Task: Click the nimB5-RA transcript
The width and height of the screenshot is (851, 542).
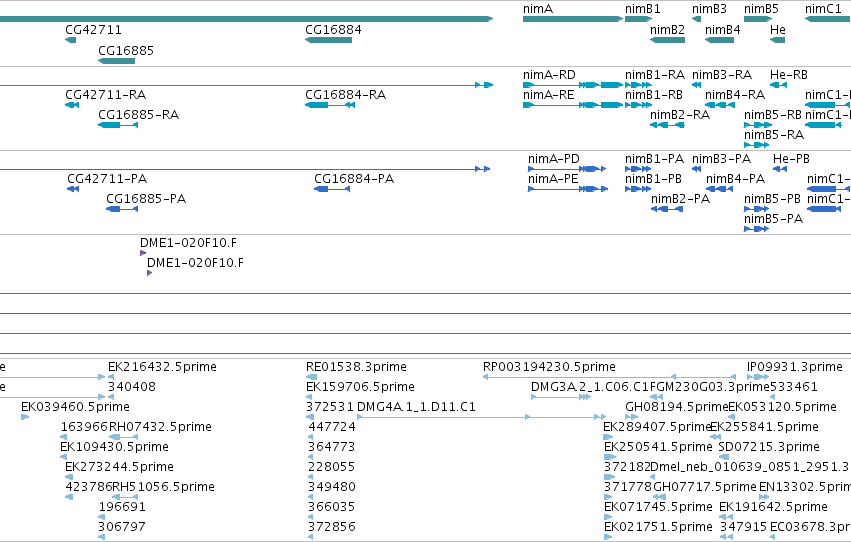Action: click(757, 145)
